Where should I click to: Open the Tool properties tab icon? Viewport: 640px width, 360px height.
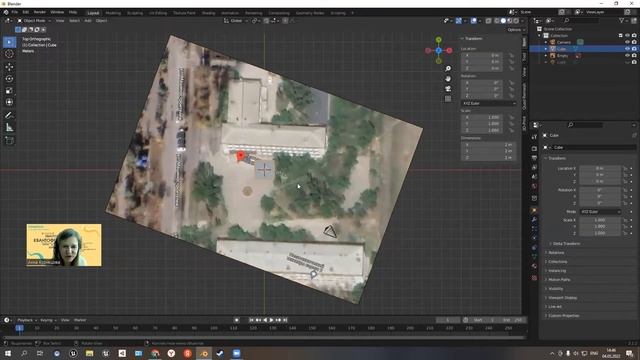[x=534, y=137]
